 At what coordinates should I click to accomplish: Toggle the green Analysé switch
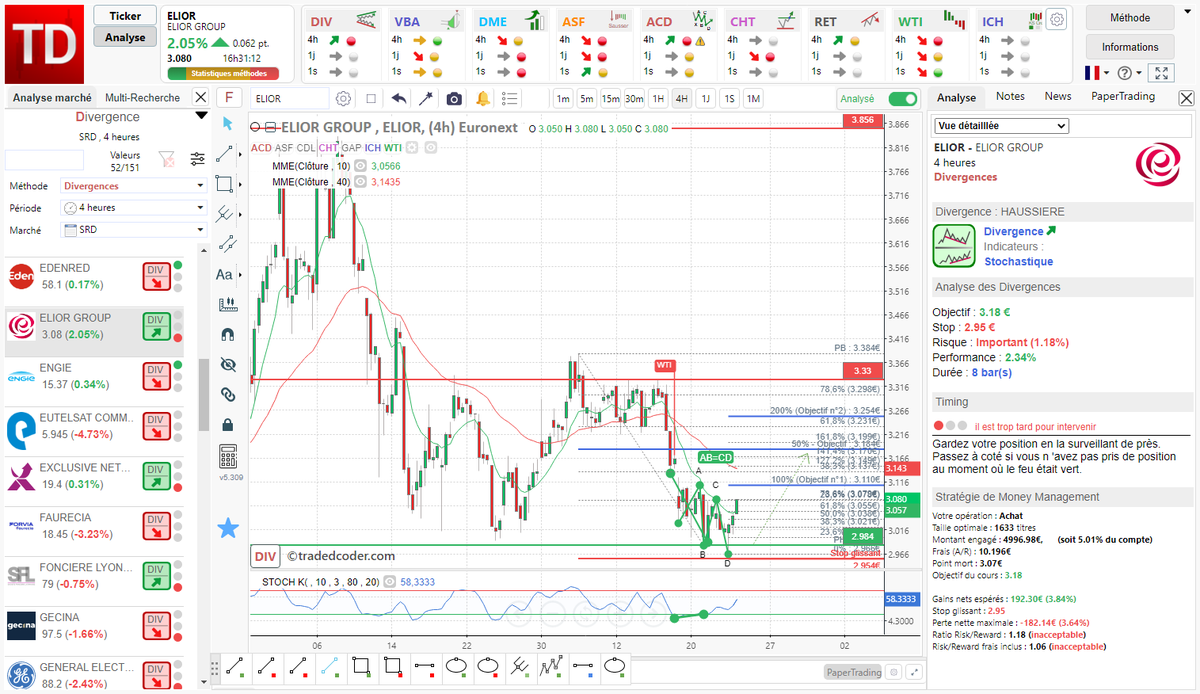coord(902,98)
